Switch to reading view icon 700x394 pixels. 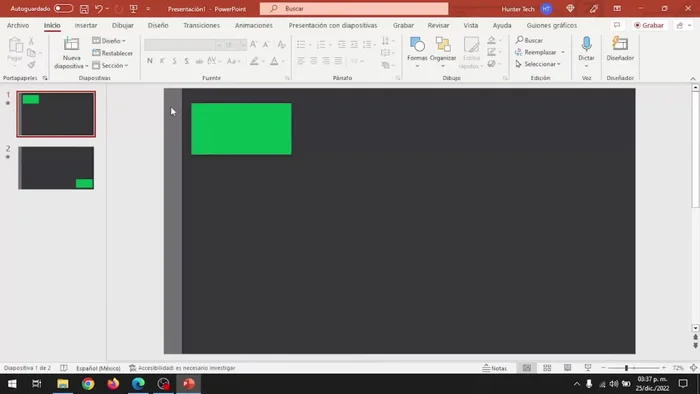tap(567, 368)
